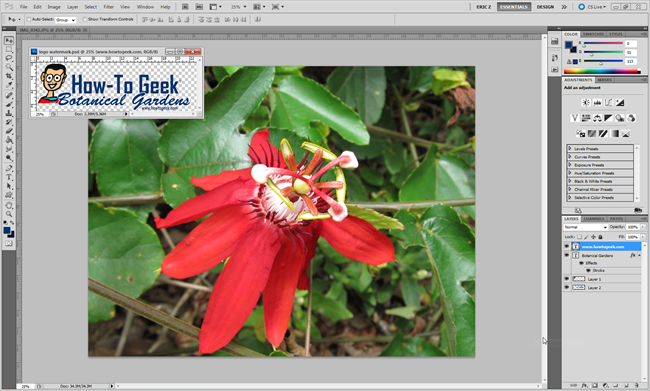Screen dimensions: 650x391
Task: Add a layer mask from Layers panel footer
Action: tap(594, 386)
